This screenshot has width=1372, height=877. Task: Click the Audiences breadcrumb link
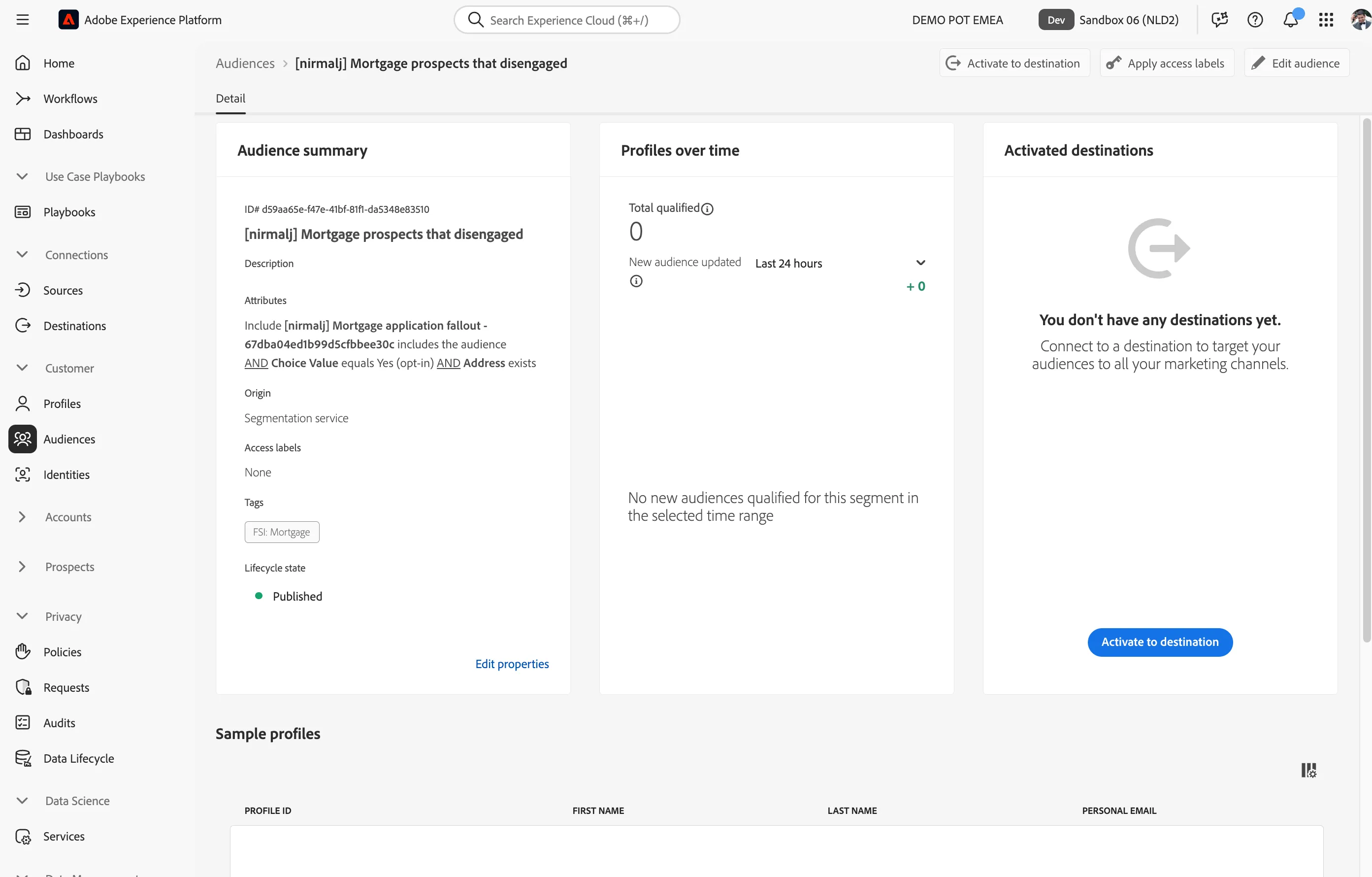coord(245,63)
